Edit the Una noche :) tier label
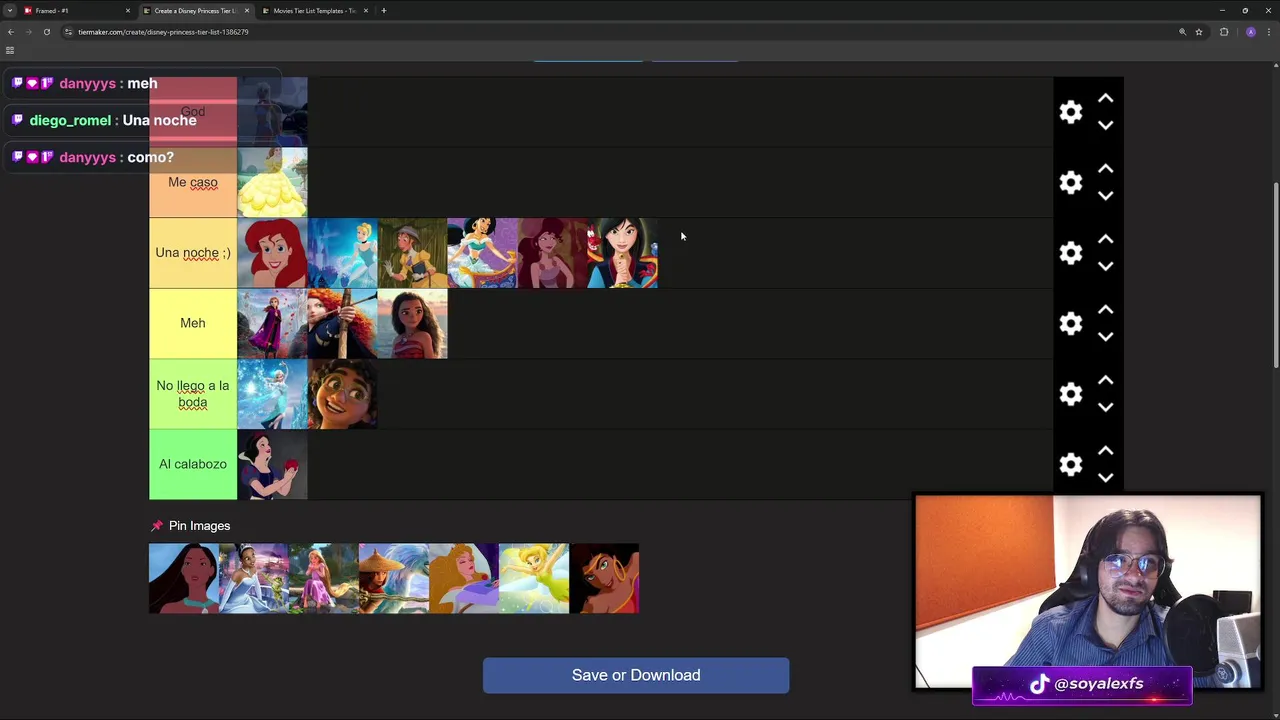 (x=193, y=253)
